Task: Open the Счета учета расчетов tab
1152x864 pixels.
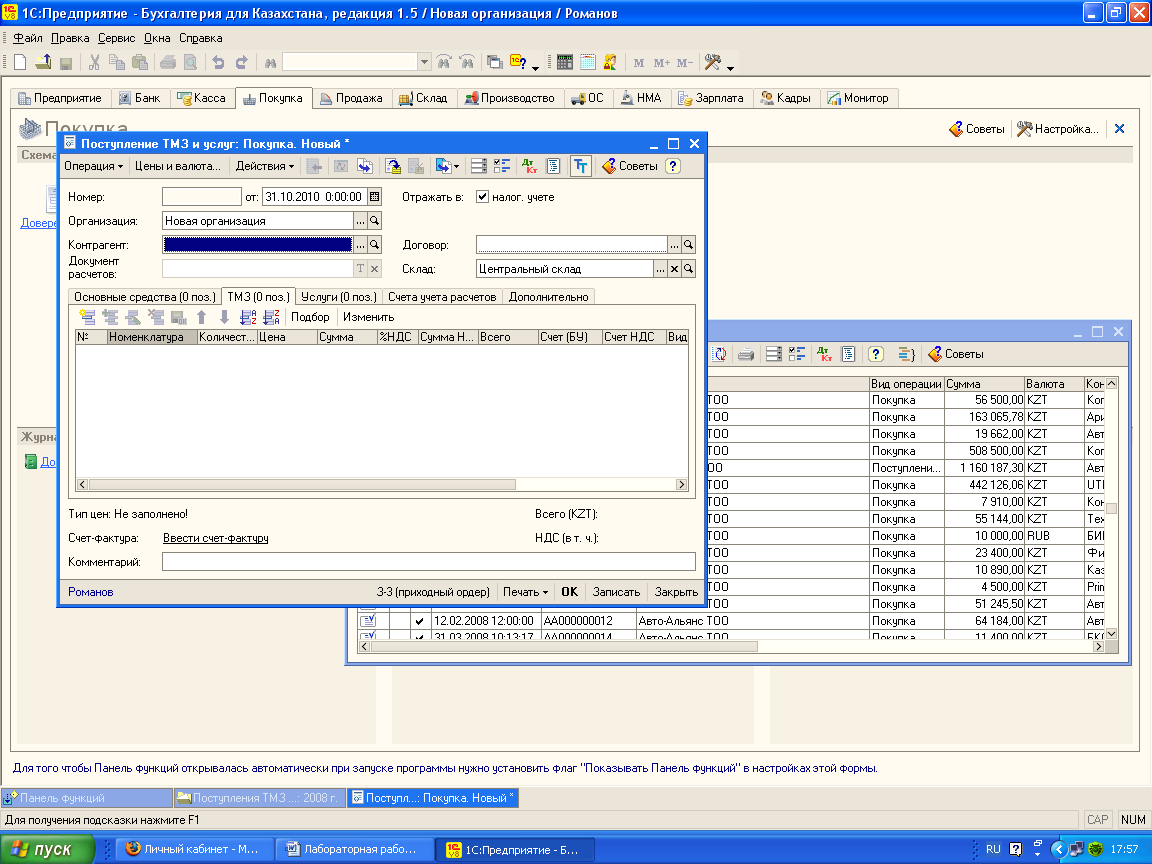Action: point(442,297)
